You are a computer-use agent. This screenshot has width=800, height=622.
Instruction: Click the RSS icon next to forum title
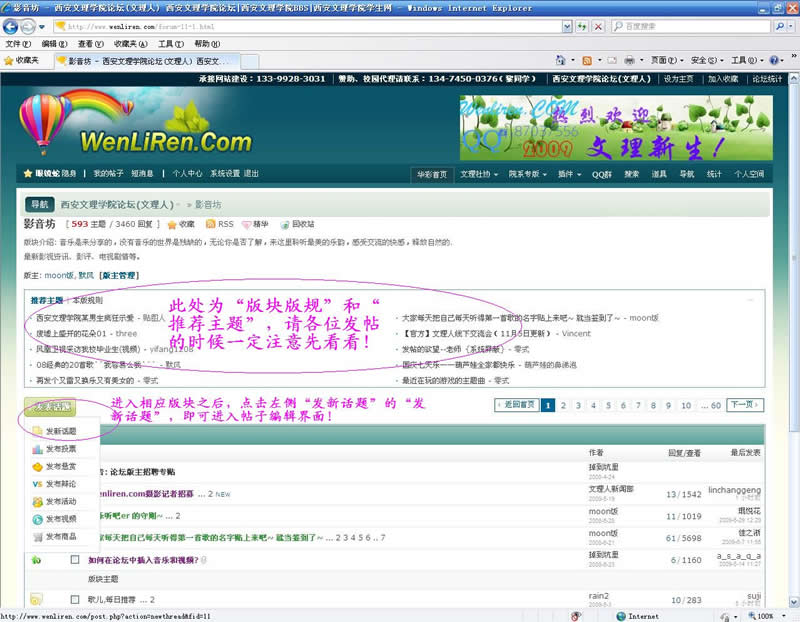(x=210, y=224)
